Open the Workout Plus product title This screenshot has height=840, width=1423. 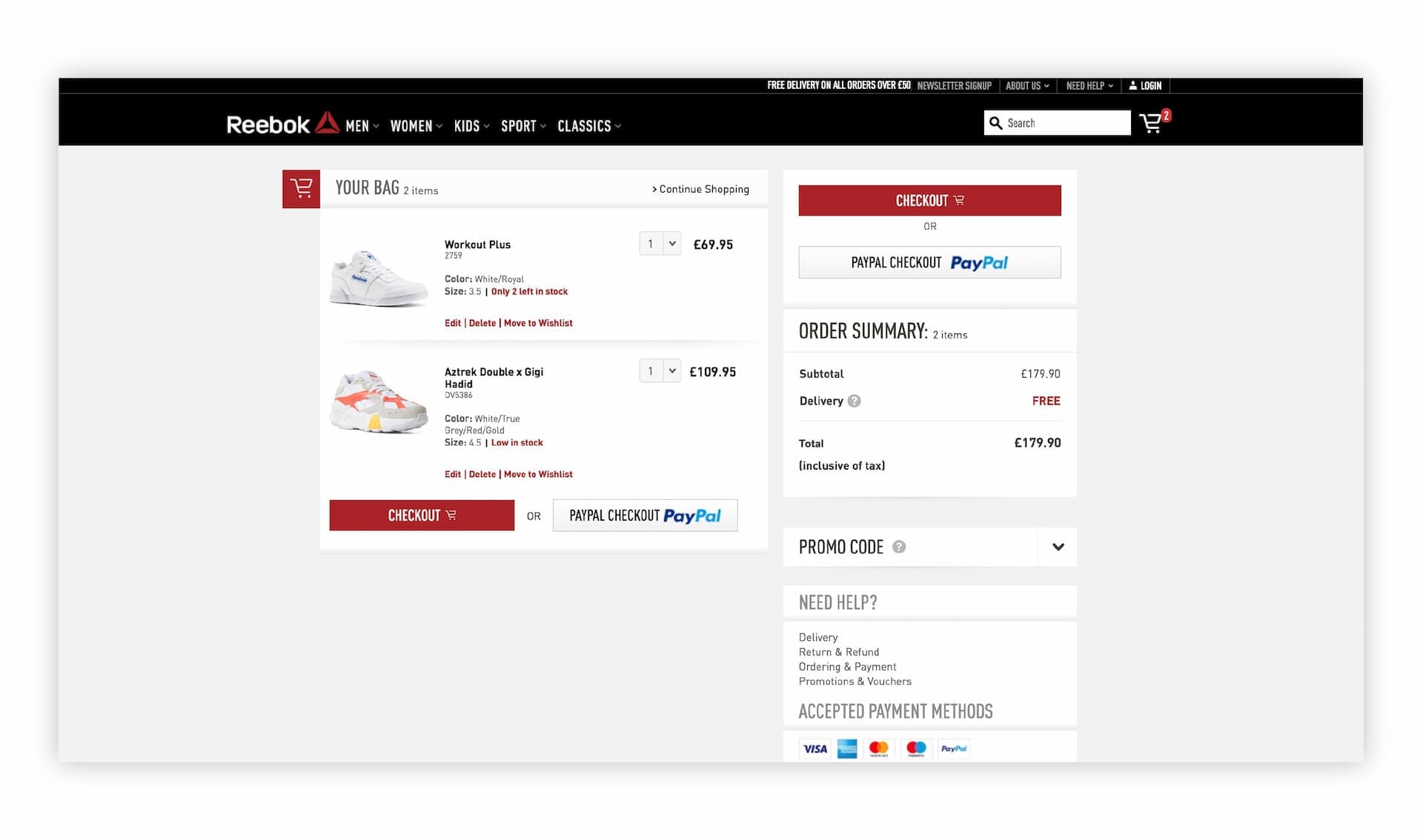(477, 244)
